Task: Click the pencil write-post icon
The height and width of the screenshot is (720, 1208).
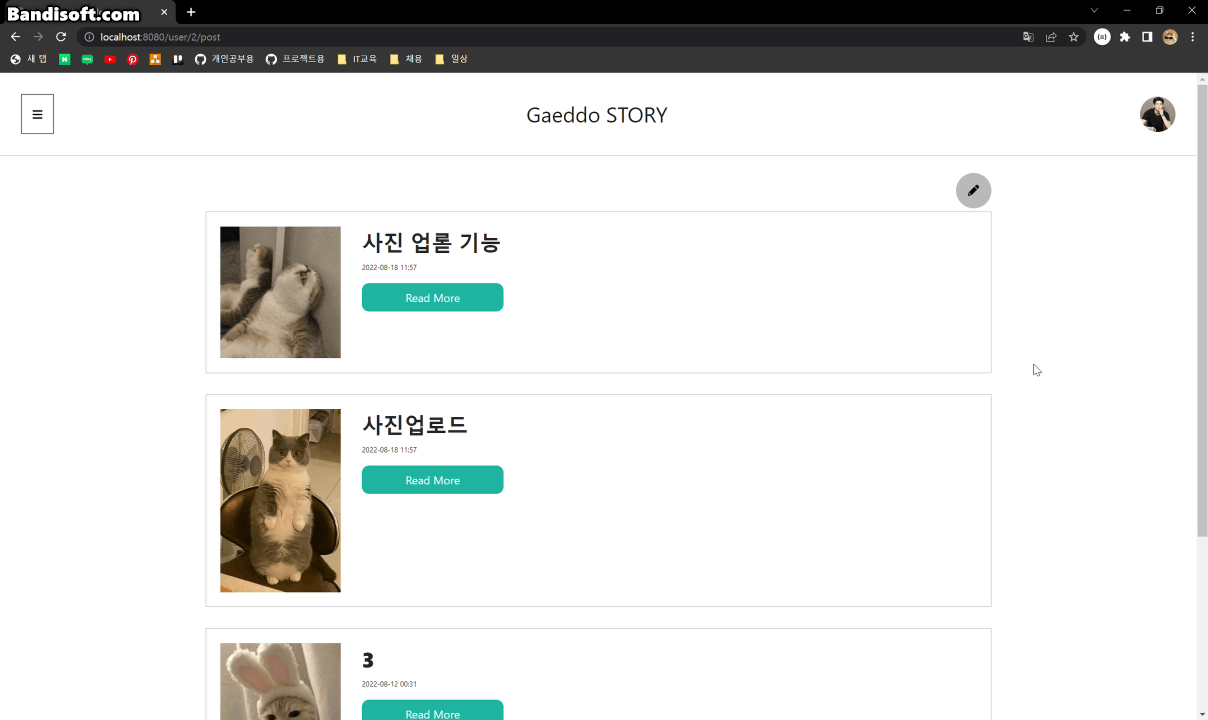Action: pos(973,190)
